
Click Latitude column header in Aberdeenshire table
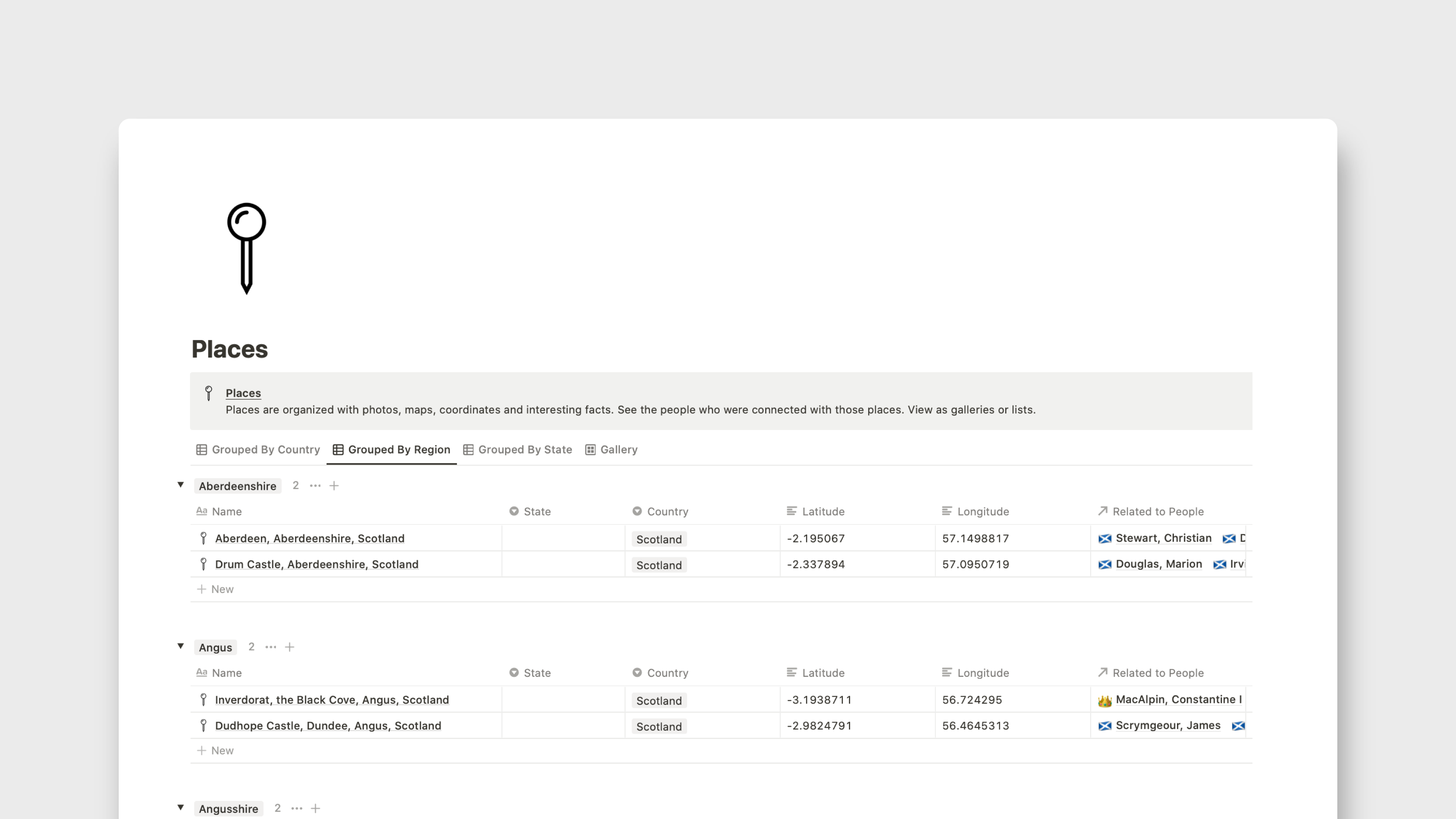pyautogui.click(x=823, y=511)
